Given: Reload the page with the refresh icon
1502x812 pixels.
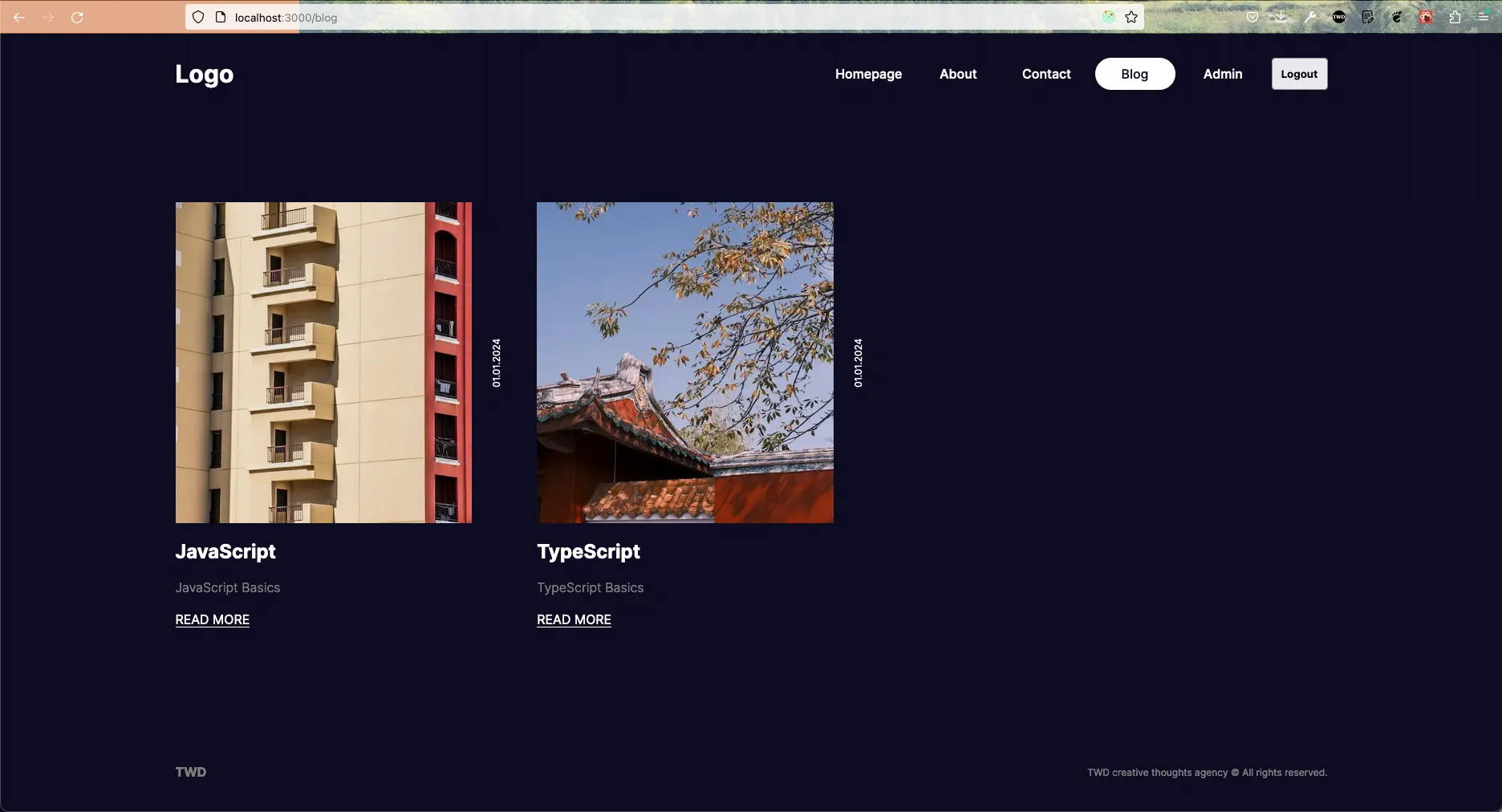Looking at the screenshot, I should click(x=77, y=17).
